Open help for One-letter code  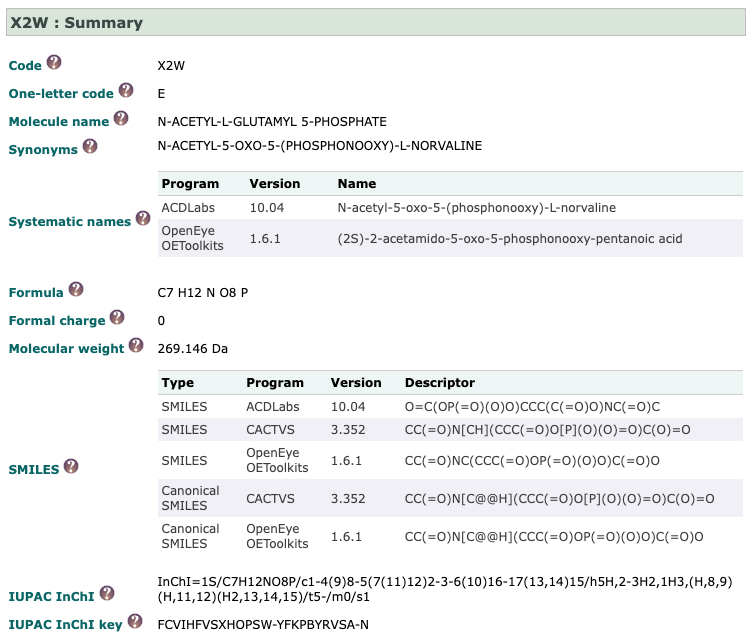(x=126, y=91)
